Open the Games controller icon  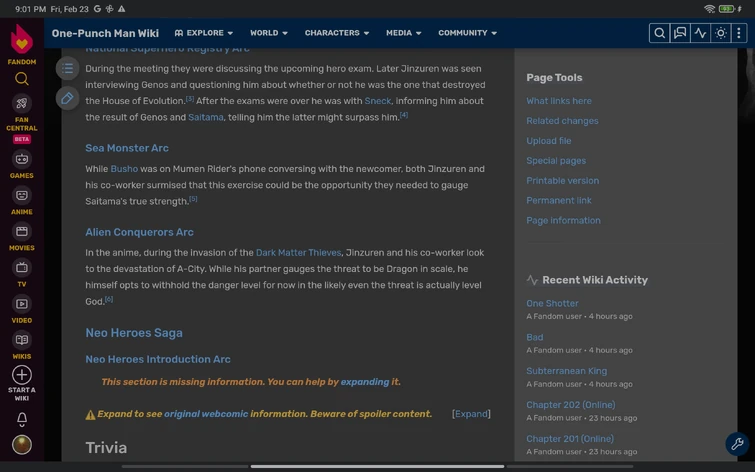point(22,159)
